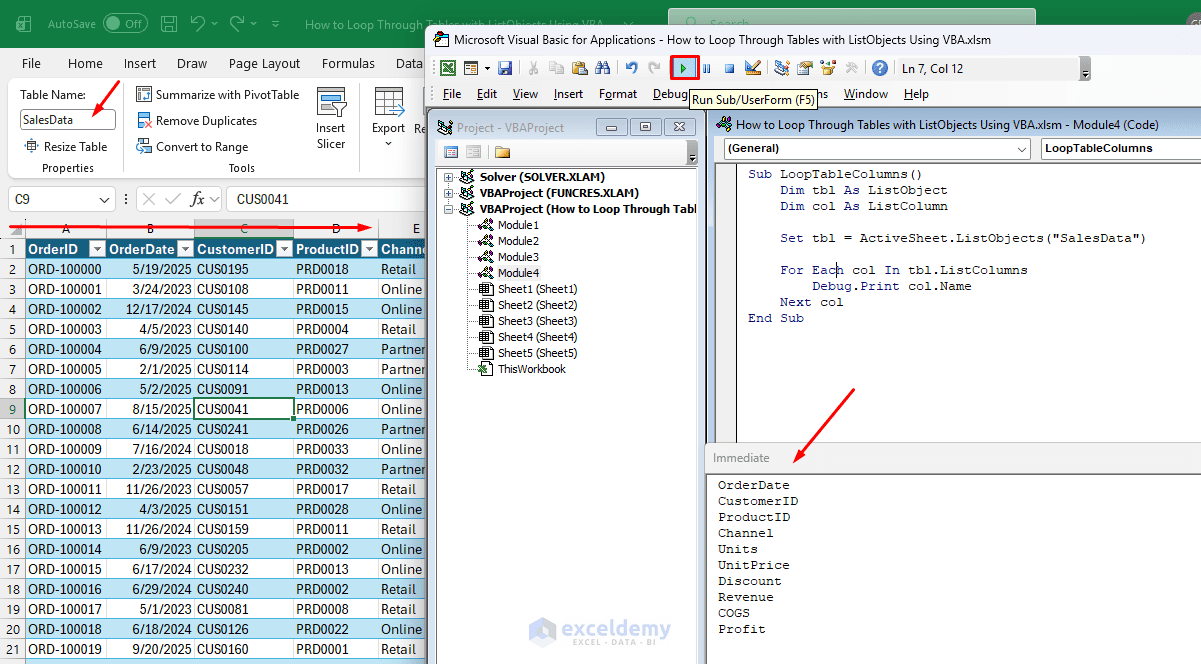Click Summarize with PivotTable
Screen dimensions: 1201x664
[x=217, y=94]
